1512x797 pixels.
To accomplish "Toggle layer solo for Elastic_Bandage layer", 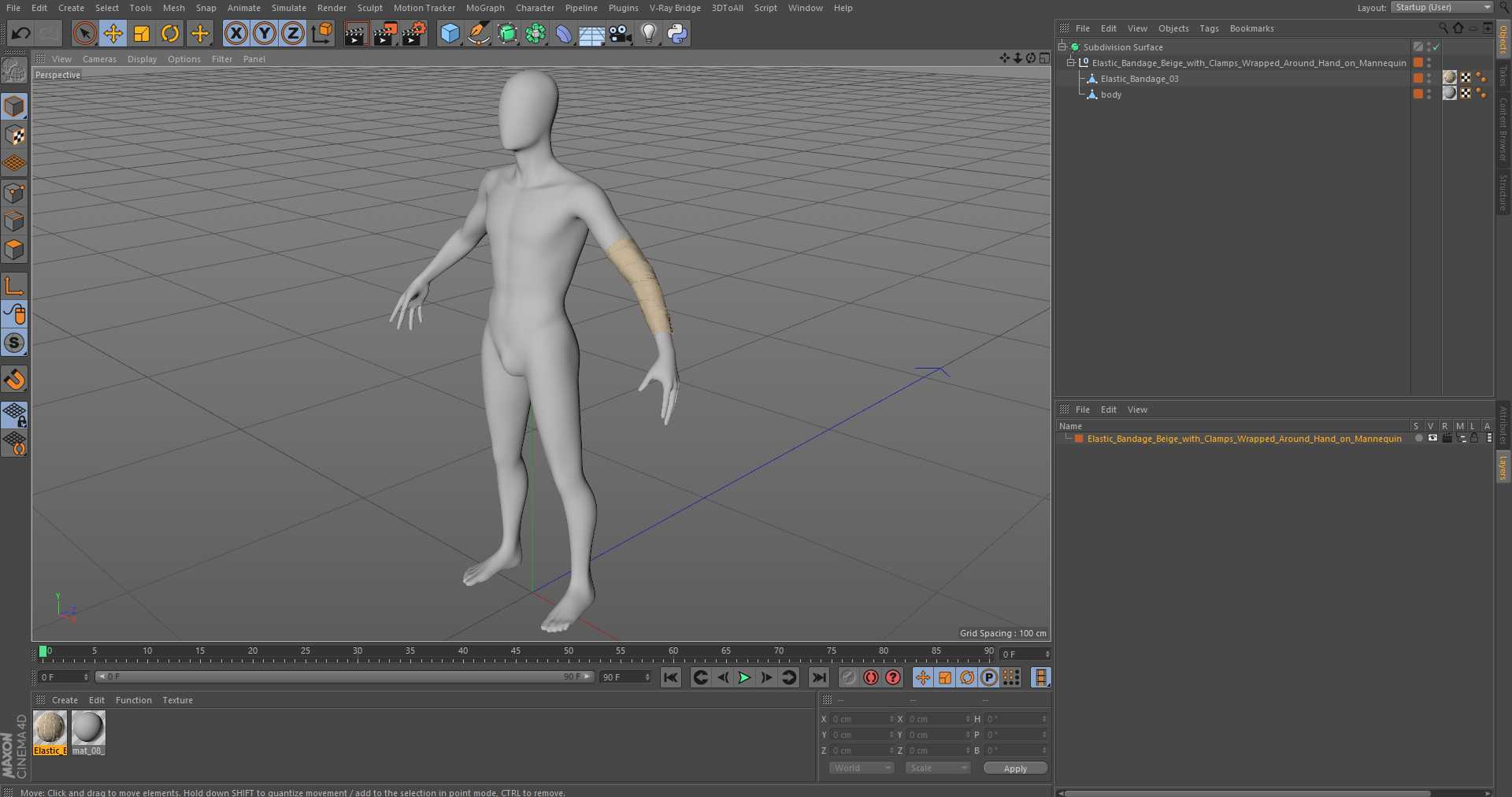I will point(1419,439).
